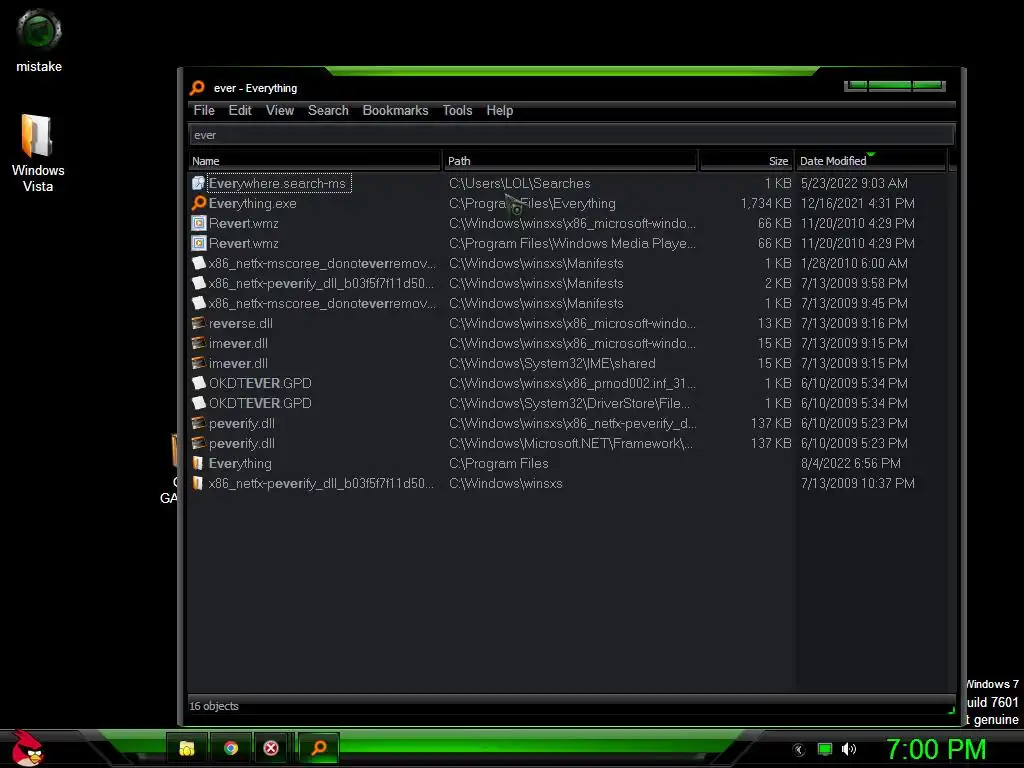Select the 'Windows Vista' desktop folder
The image size is (1024, 768).
[38, 153]
